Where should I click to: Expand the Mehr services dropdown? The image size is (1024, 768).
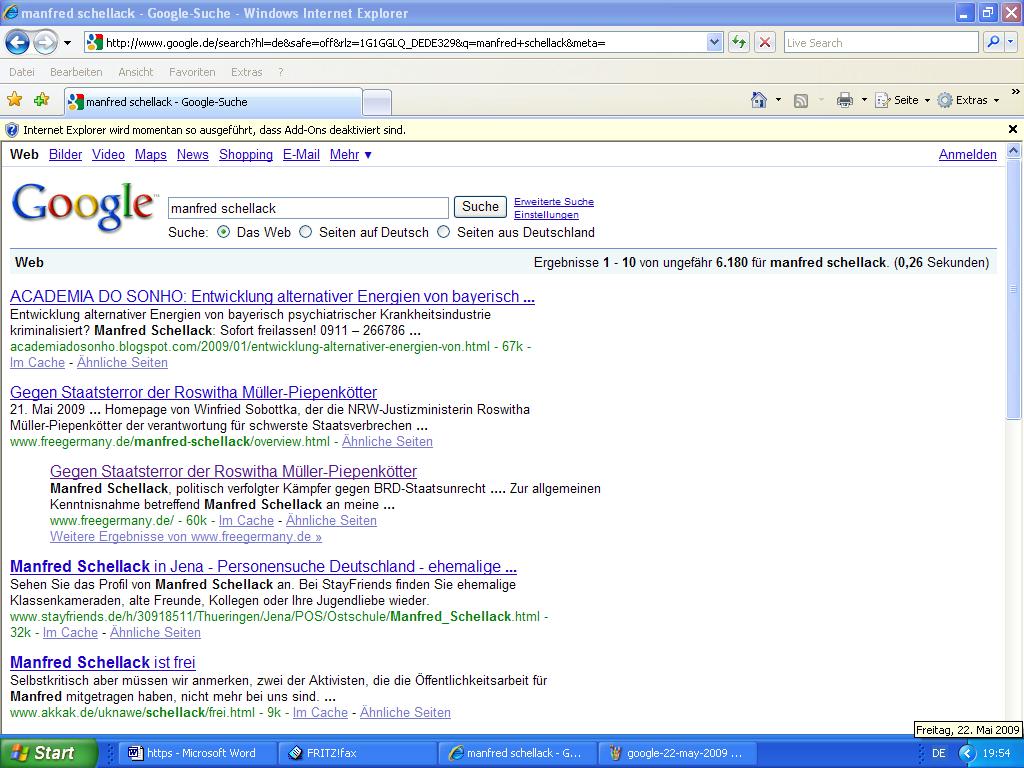(x=351, y=155)
